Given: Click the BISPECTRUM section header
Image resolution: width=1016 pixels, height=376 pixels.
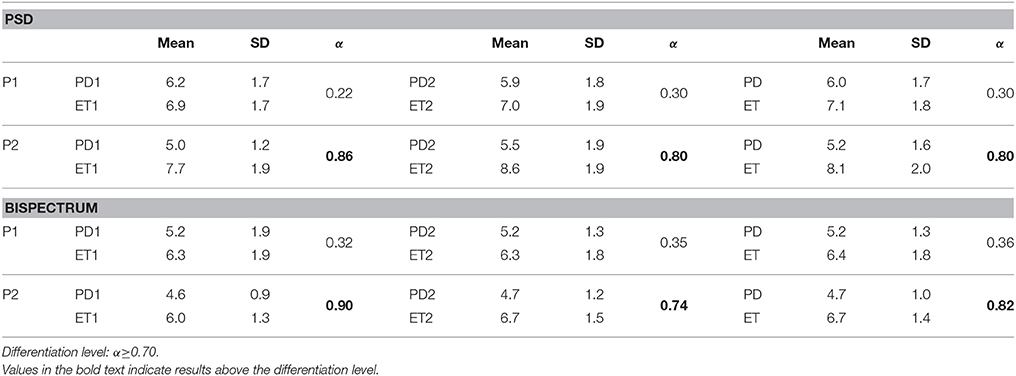Looking at the screenshot, I should coord(508,207).
